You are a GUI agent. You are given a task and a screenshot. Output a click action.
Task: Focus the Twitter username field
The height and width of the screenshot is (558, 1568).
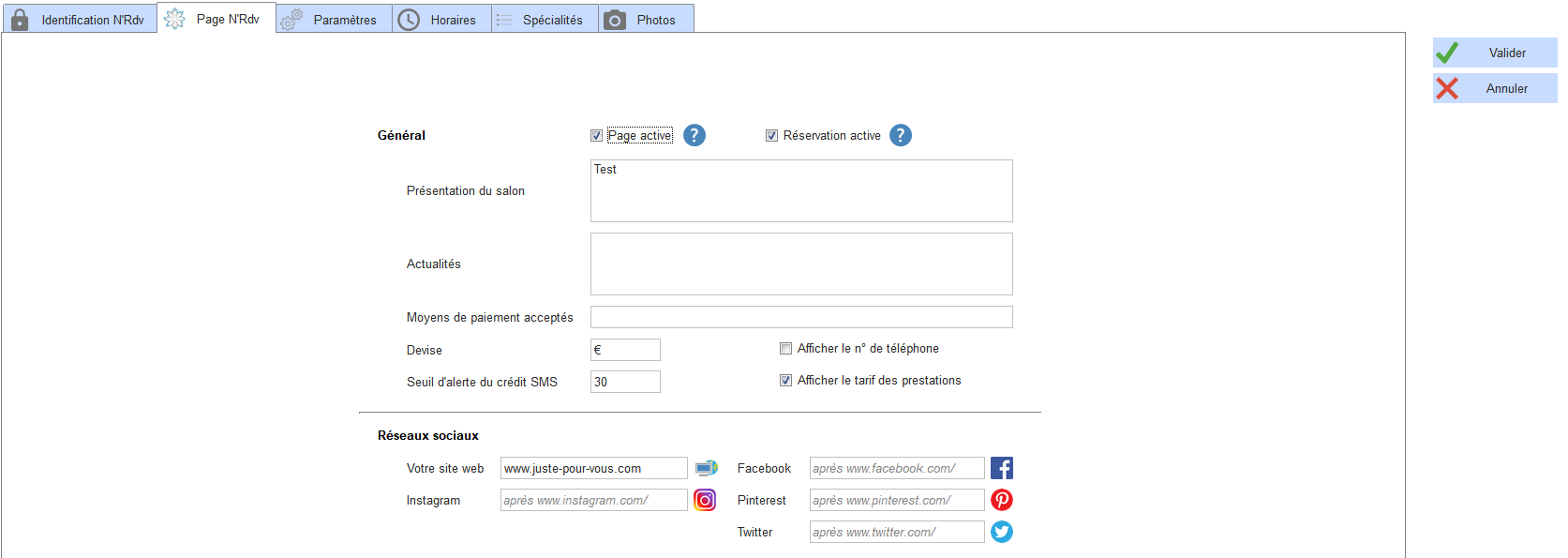897,532
